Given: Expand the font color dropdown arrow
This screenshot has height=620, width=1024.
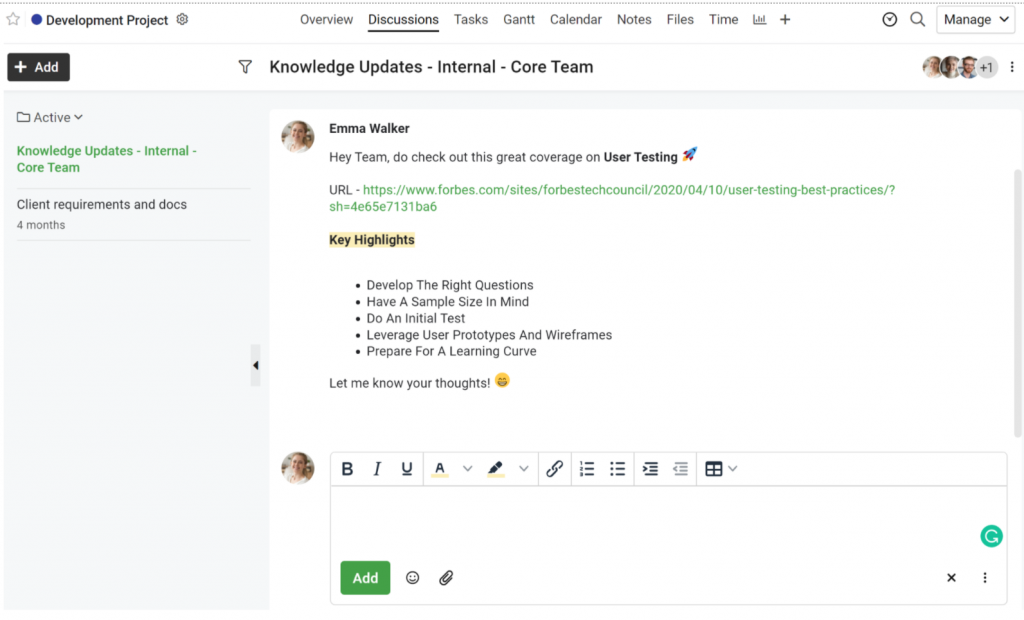Looking at the screenshot, I should [x=468, y=468].
